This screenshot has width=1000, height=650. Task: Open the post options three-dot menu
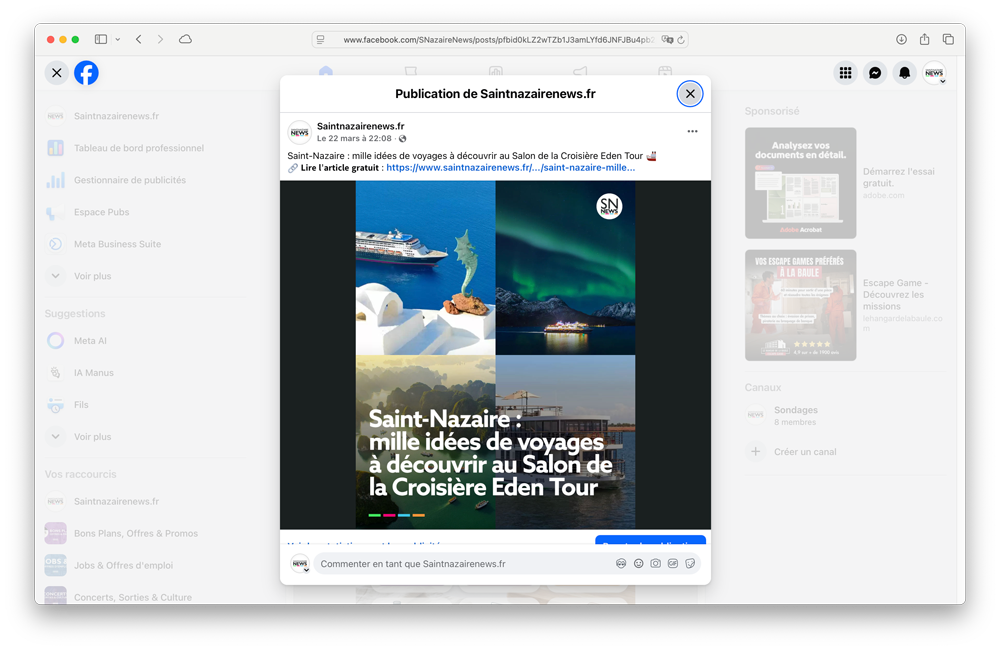[x=691, y=132]
